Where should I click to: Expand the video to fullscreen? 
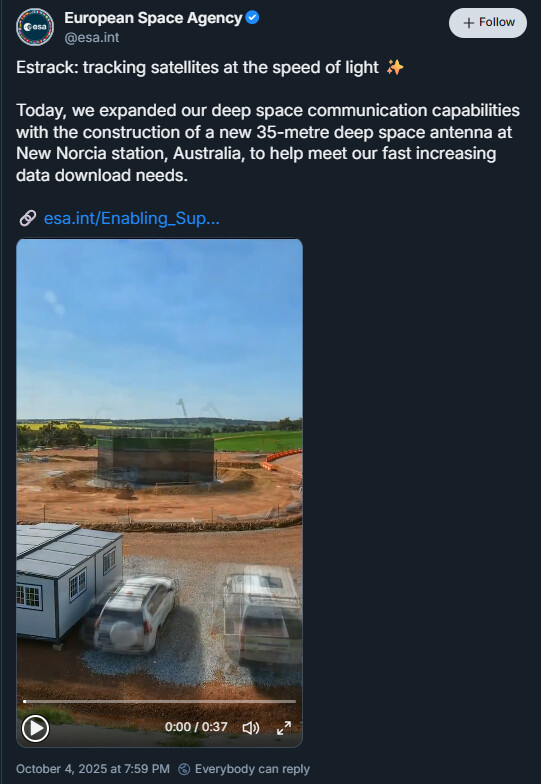(x=284, y=728)
